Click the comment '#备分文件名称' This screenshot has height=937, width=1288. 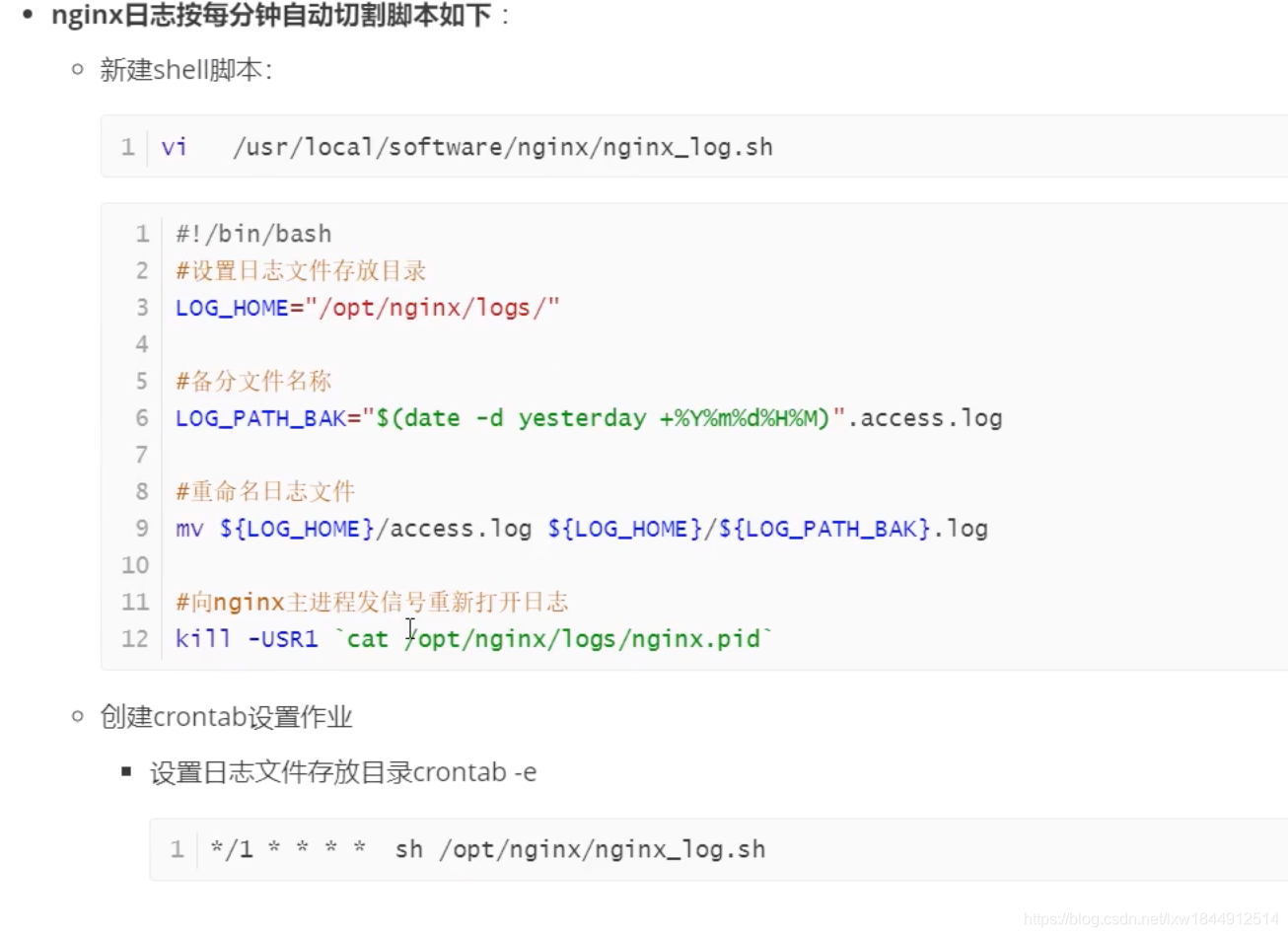[253, 381]
